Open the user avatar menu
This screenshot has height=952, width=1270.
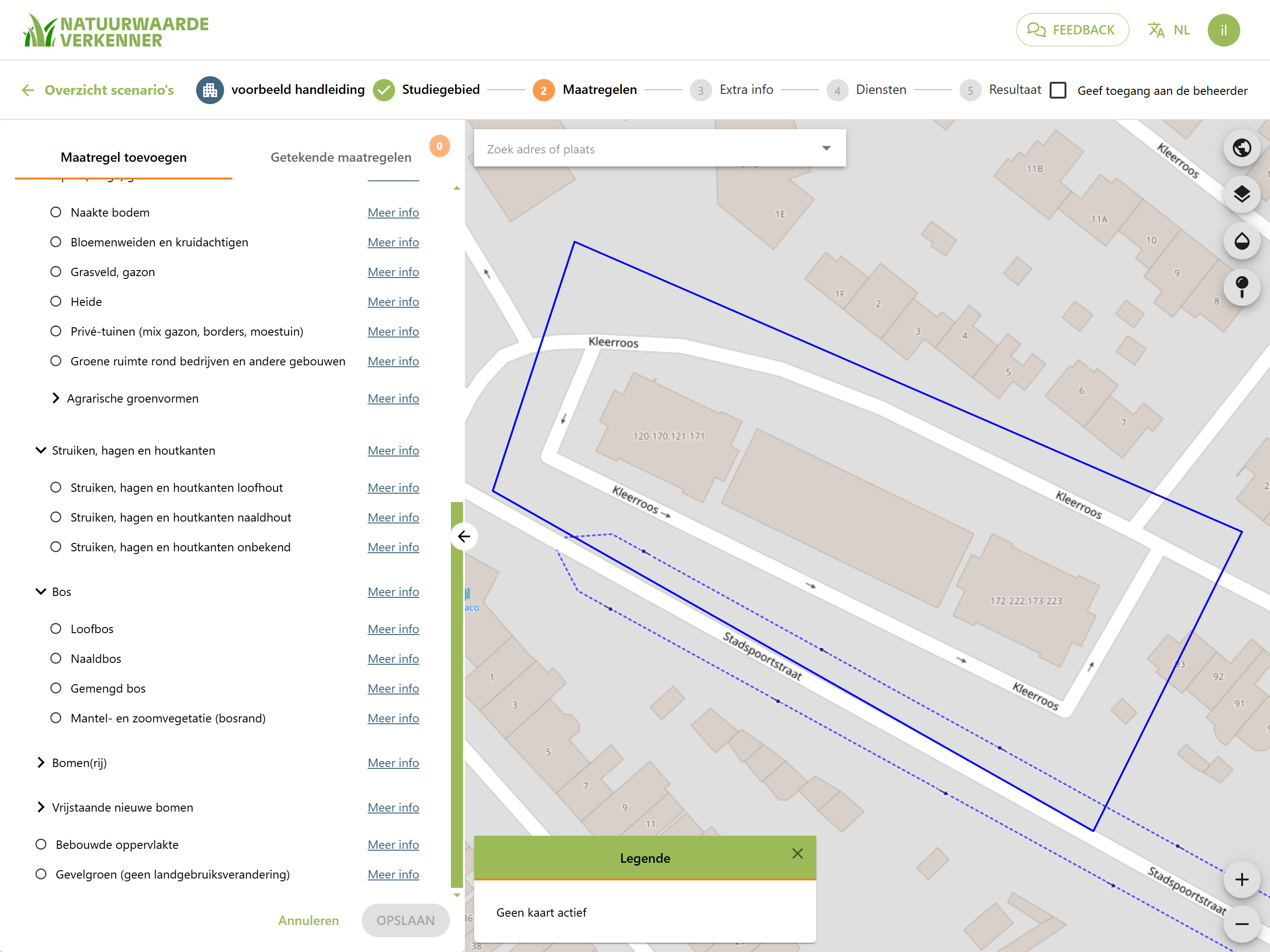(x=1224, y=30)
